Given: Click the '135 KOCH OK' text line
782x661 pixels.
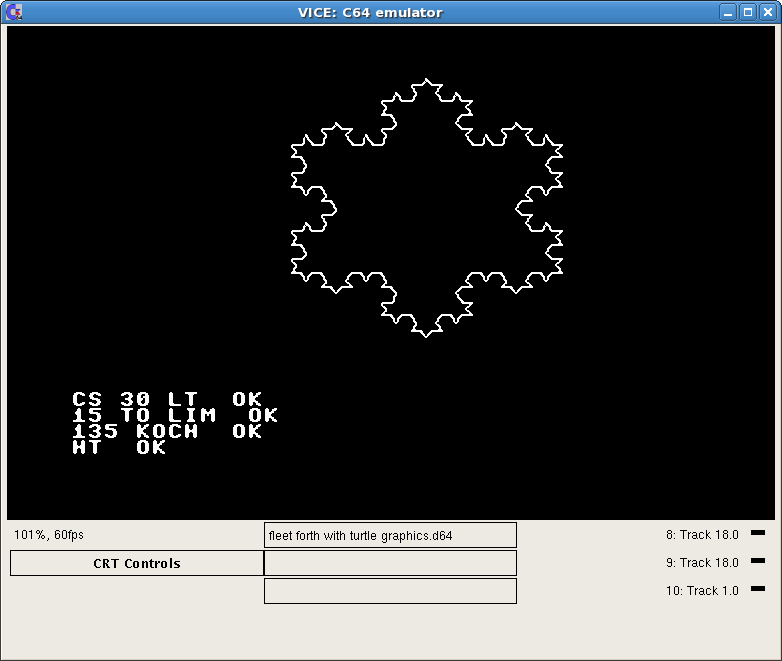Looking at the screenshot, I should click(167, 432).
